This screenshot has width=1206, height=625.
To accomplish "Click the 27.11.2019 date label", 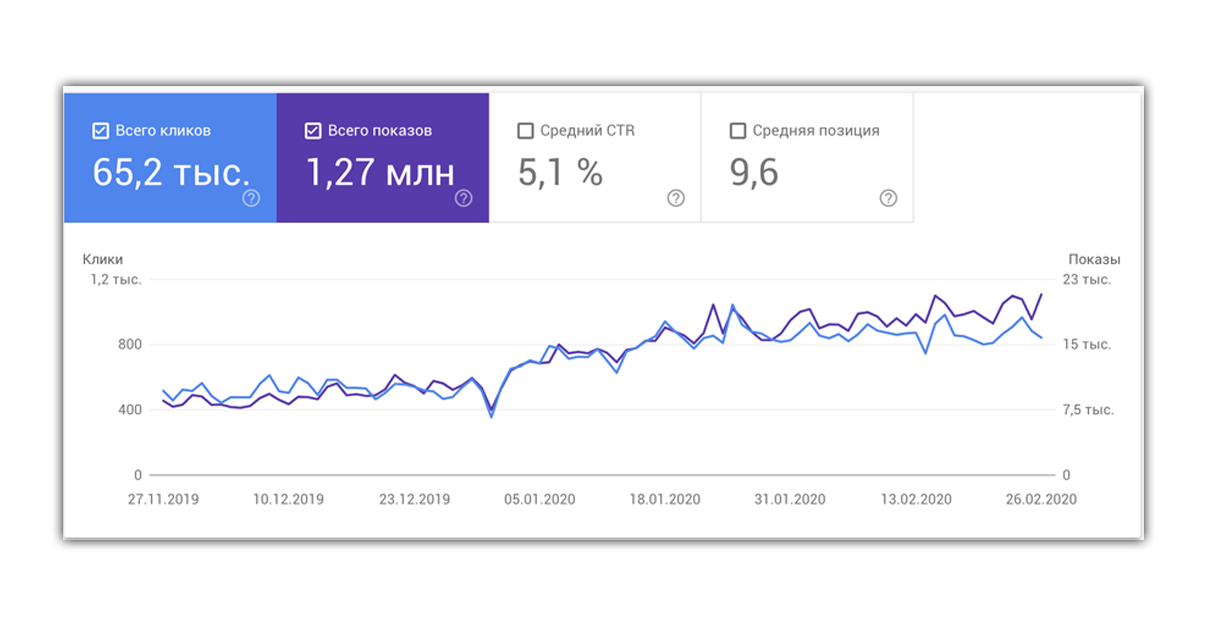I will [x=161, y=500].
